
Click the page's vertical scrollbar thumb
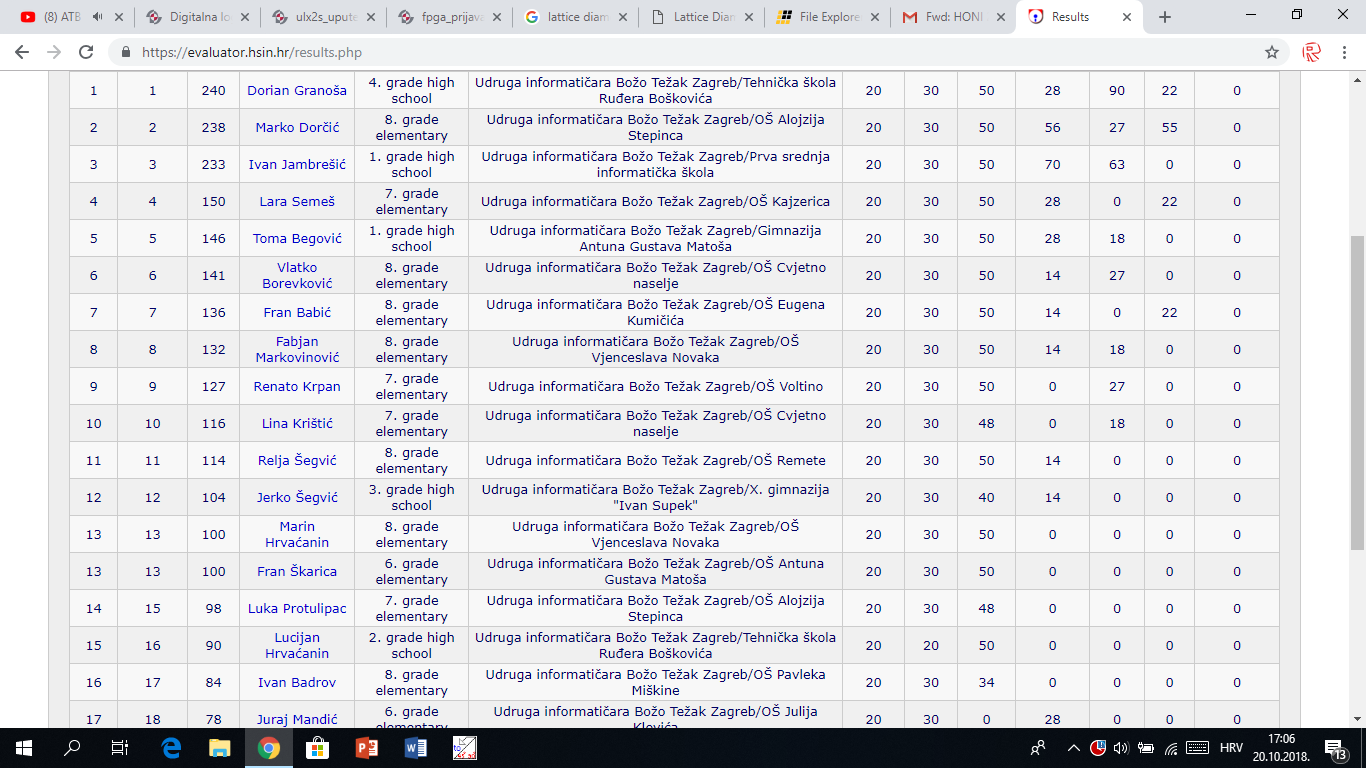coord(1357,390)
